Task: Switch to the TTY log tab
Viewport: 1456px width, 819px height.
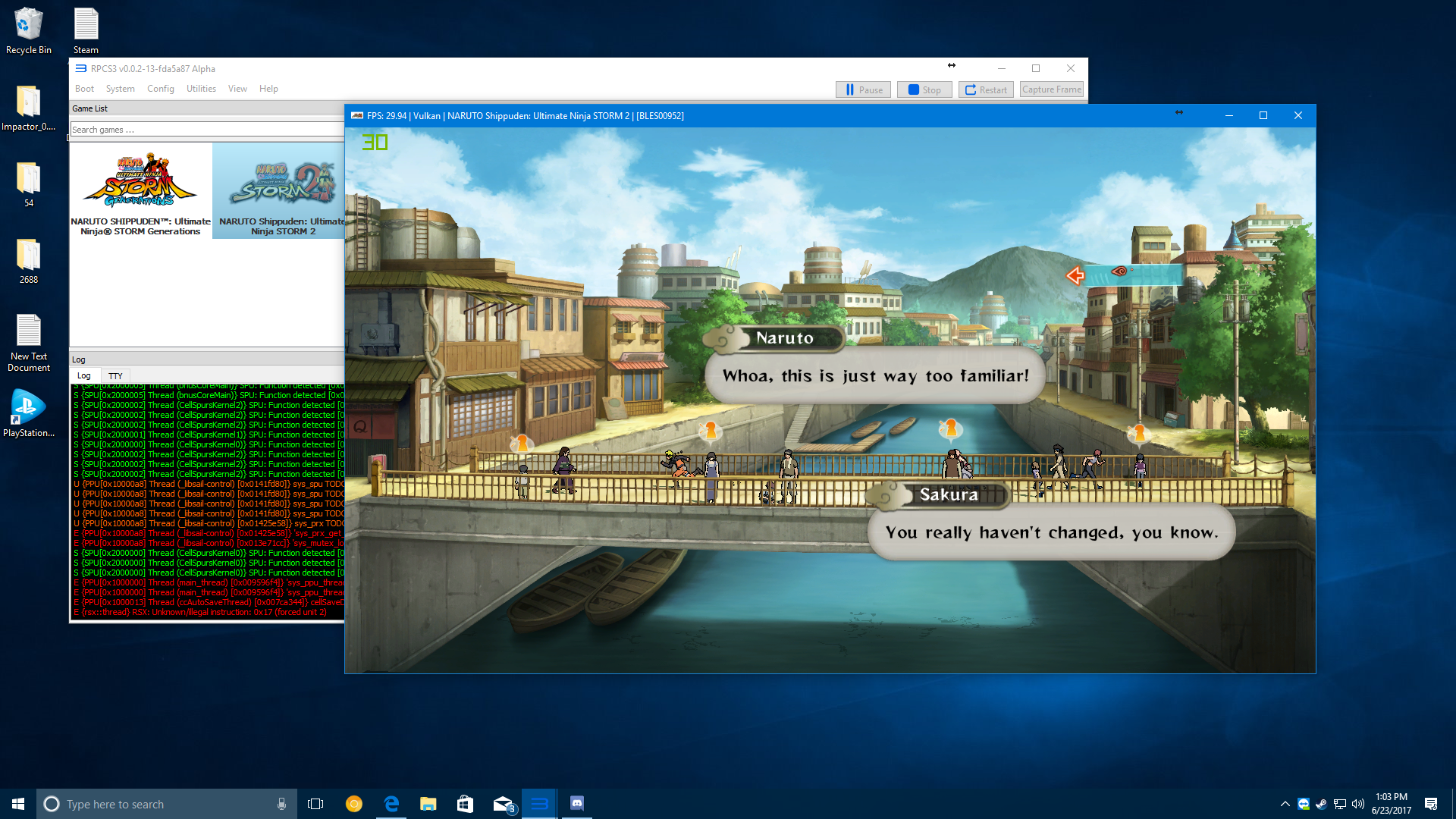Action: tap(115, 376)
